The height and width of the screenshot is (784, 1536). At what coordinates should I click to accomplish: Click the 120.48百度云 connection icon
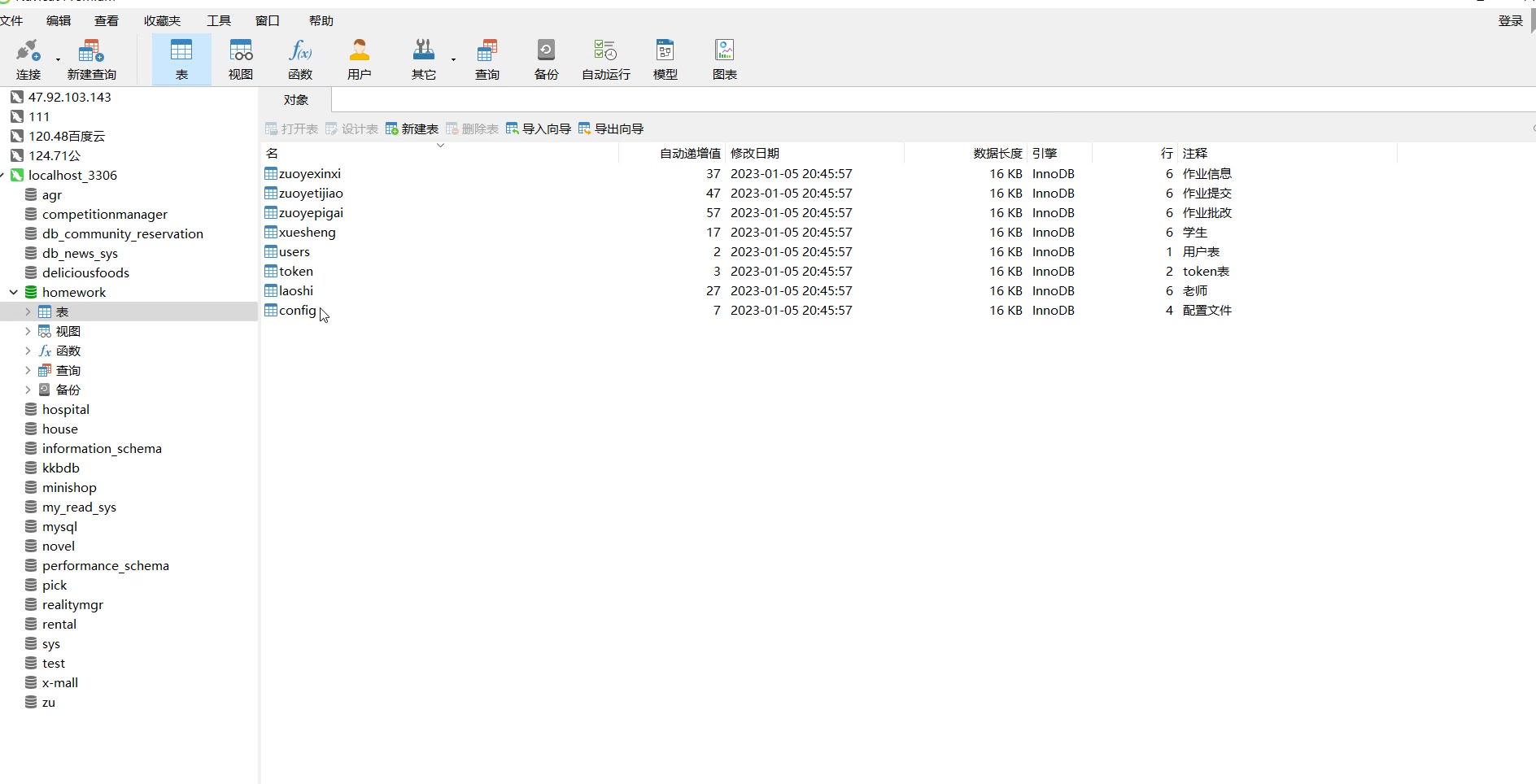coord(17,136)
